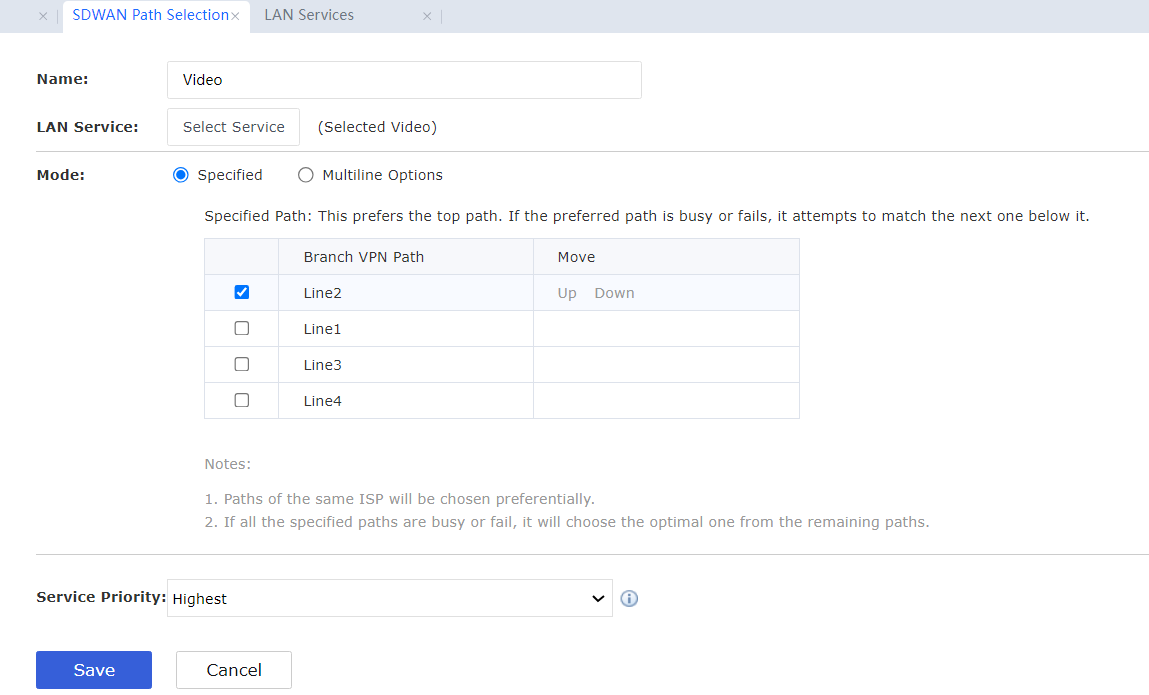Check the Line1 path checkbox

pyautogui.click(x=241, y=329)
